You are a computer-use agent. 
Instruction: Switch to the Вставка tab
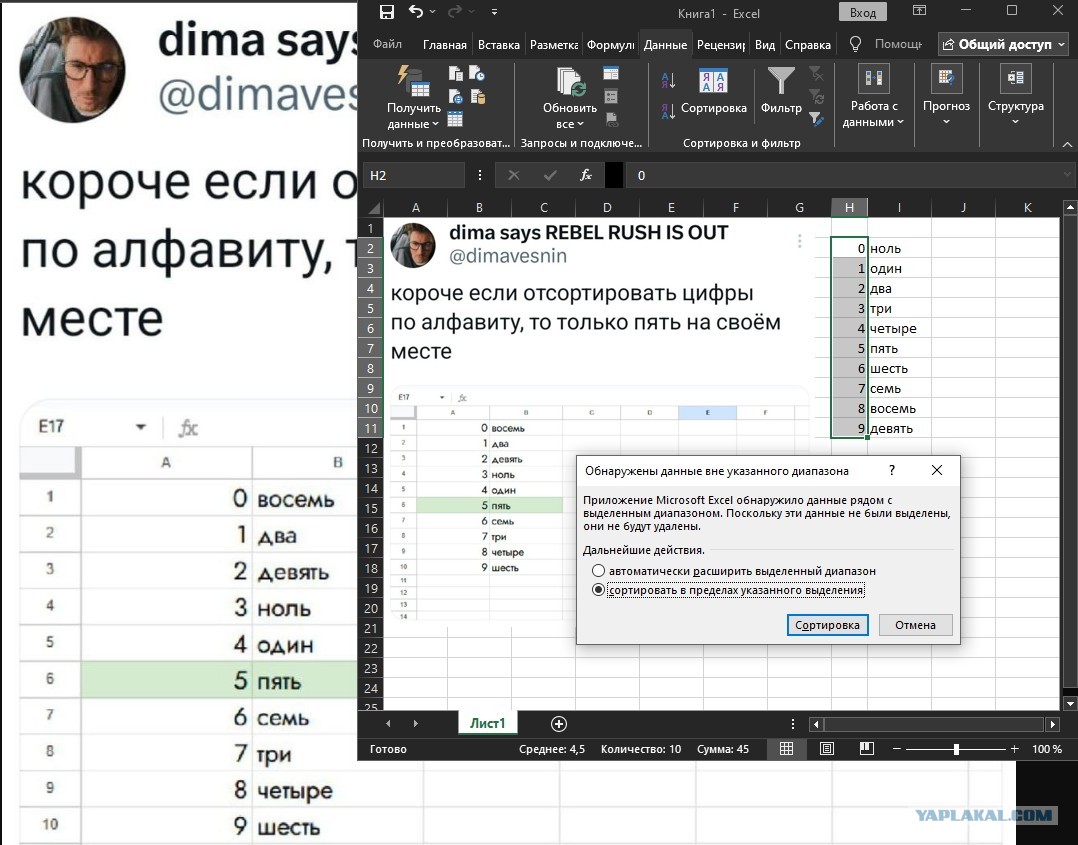[498, 45]
